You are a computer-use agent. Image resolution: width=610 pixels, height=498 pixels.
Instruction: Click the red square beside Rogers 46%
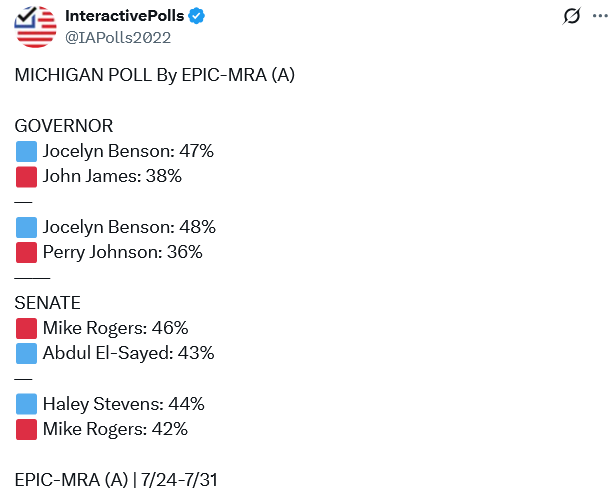click(26, 328)
